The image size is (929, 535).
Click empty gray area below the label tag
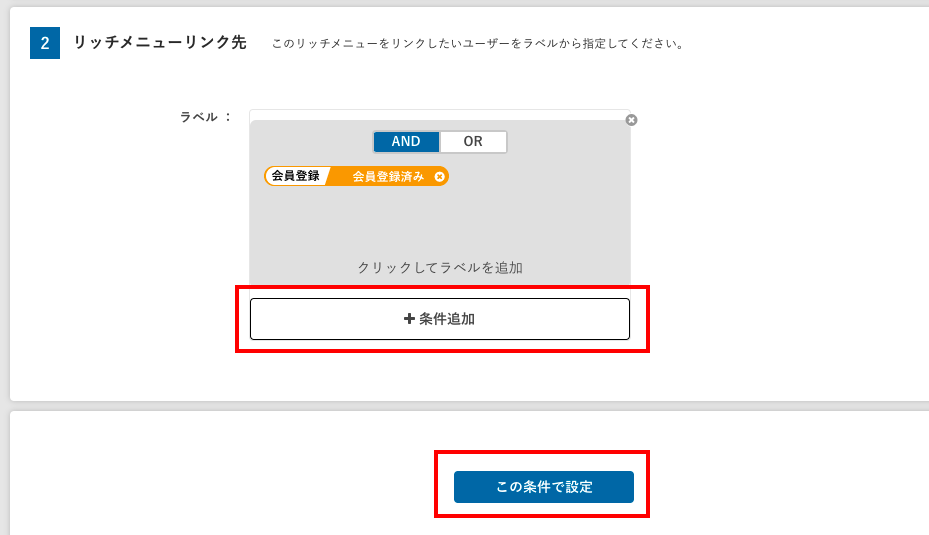pyautogui.click(x=440, y=220)
